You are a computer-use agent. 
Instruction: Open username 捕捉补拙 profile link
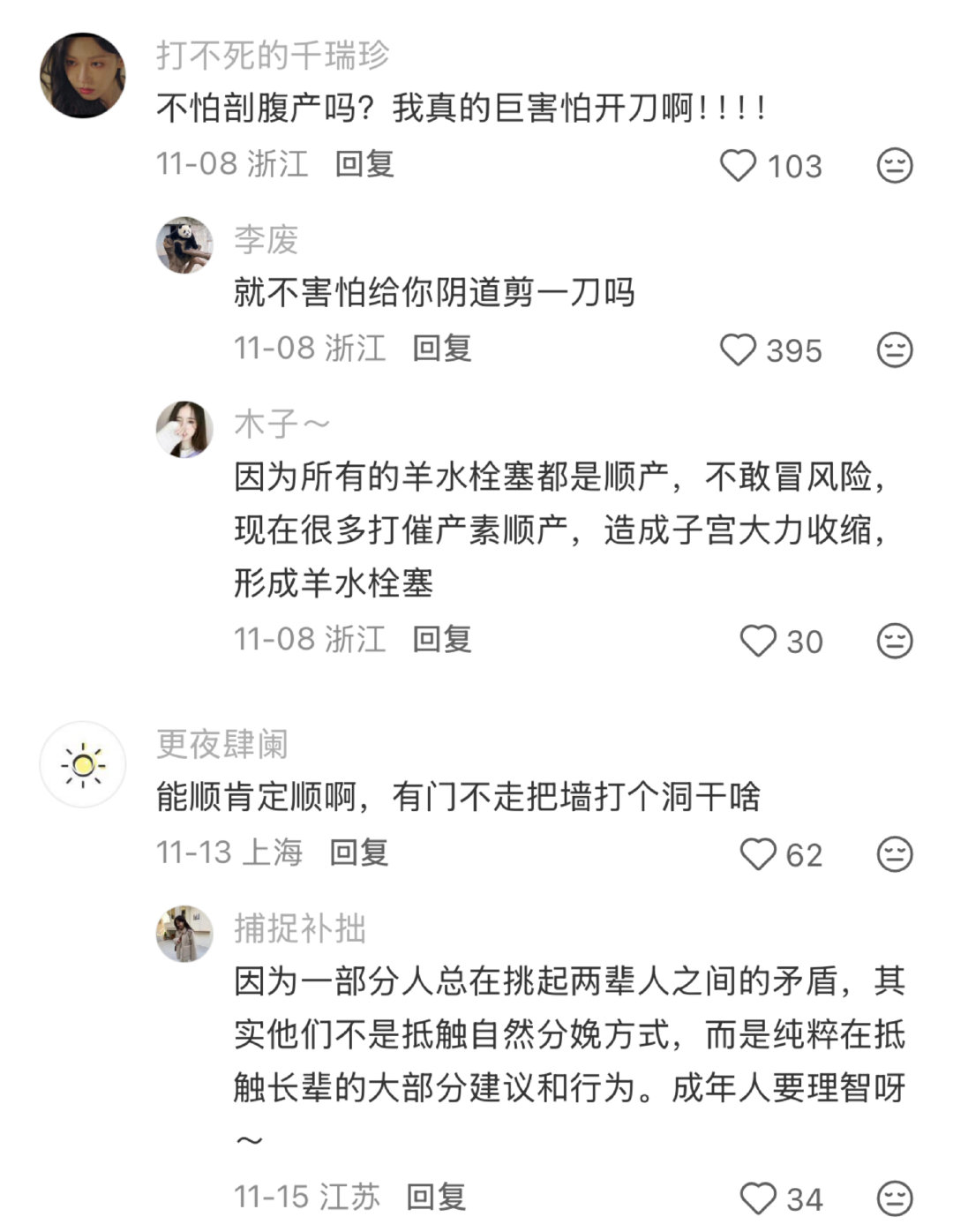pos(300,928)
